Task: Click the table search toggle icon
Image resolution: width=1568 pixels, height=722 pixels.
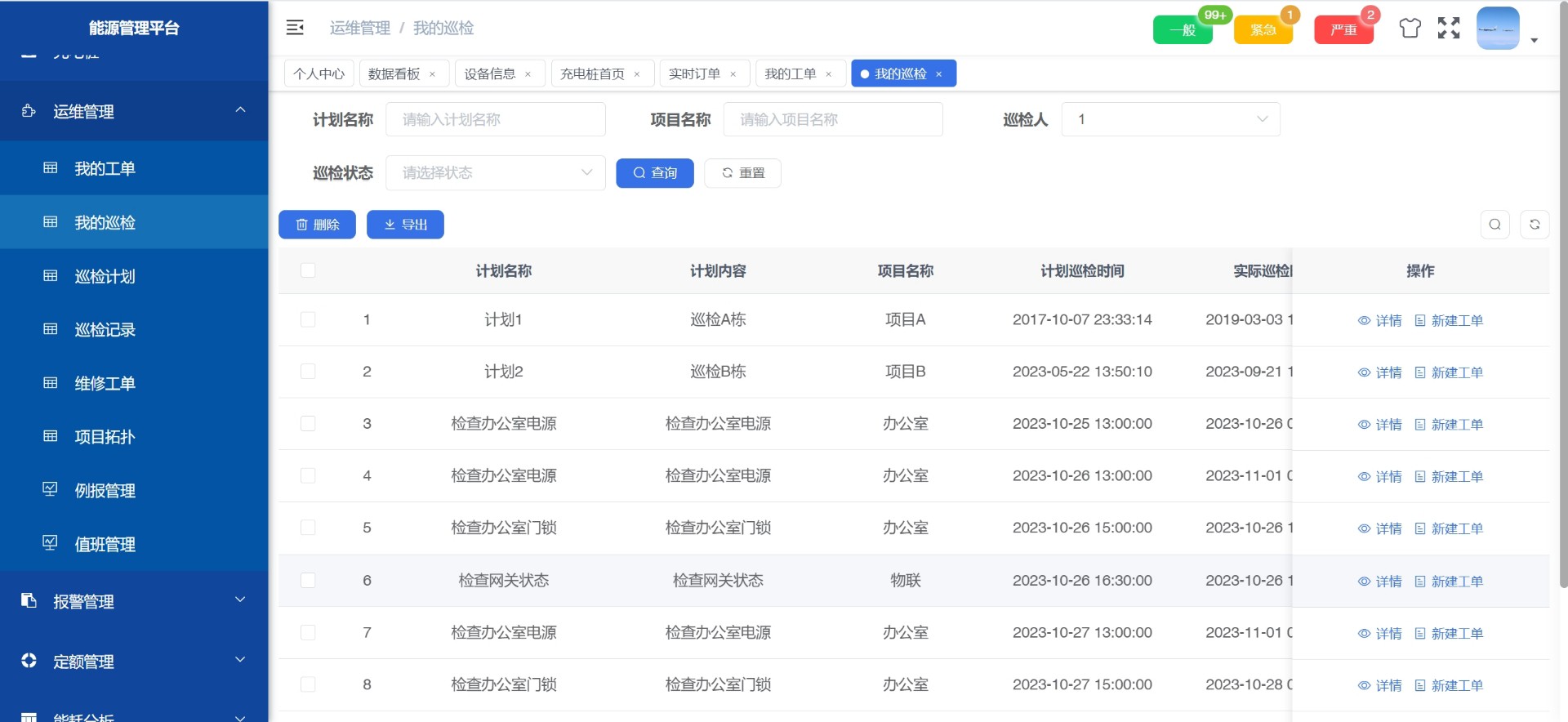Action: (1494, 225)
